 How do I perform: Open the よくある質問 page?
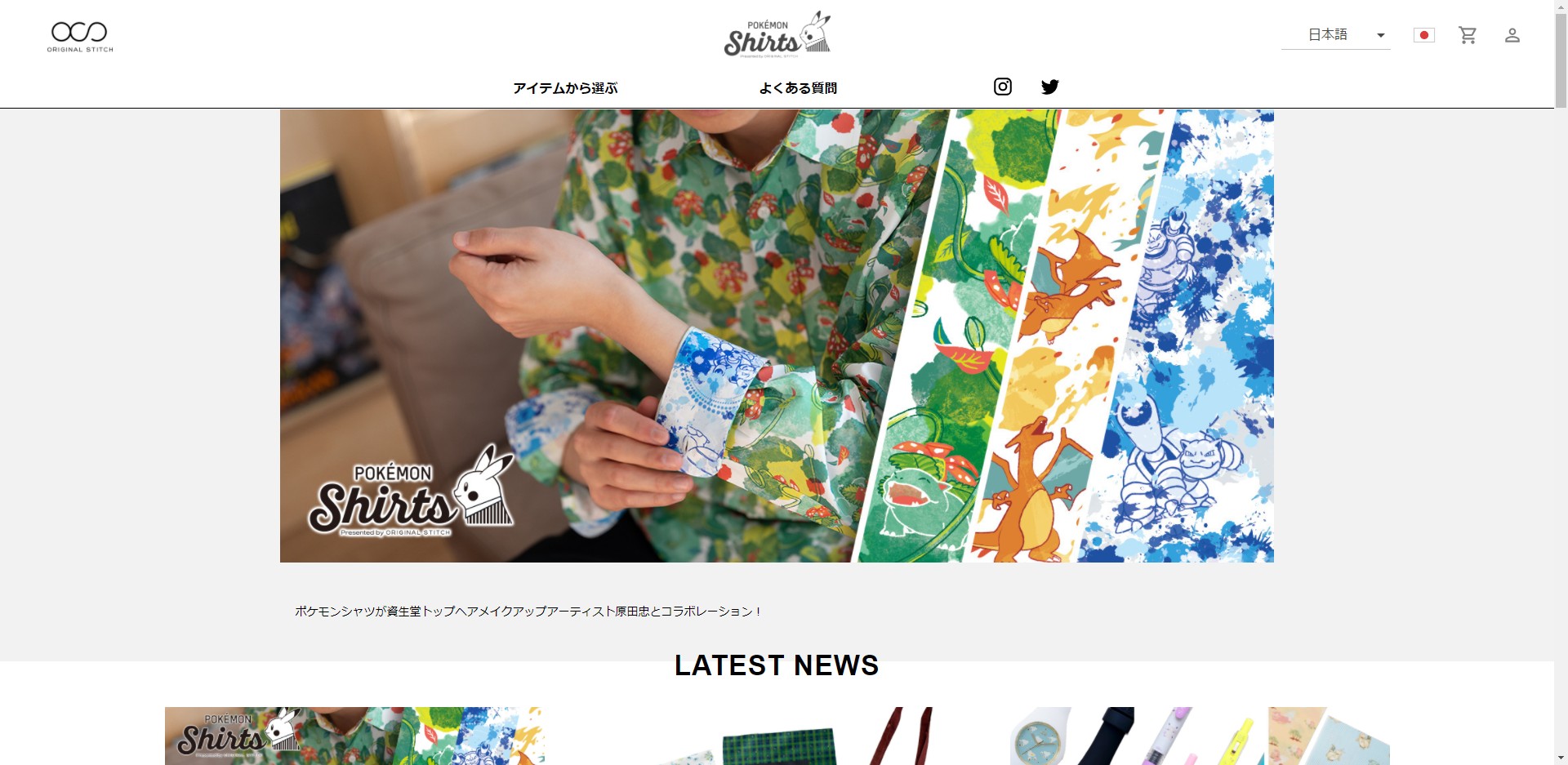(798, 87)
